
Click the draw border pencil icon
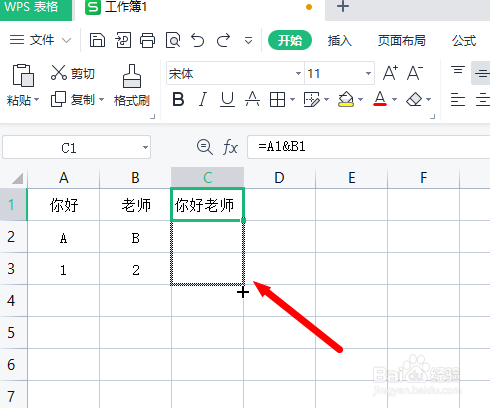pyautogui.click(x=312, y=99)
